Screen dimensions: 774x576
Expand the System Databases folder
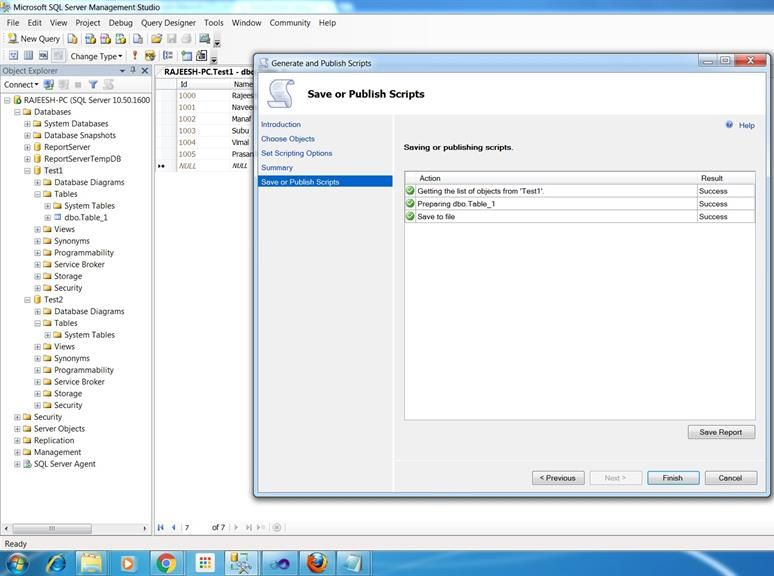27,123
